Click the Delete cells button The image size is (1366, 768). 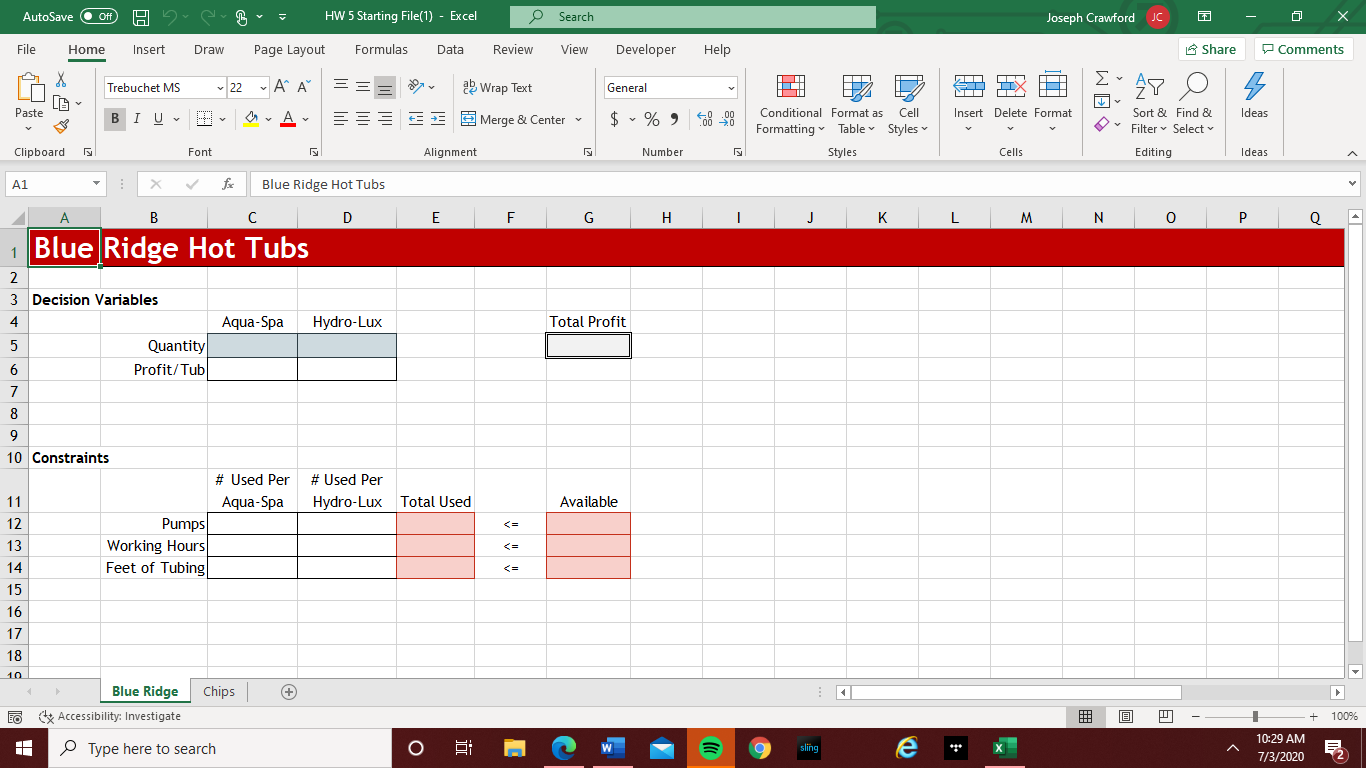click(x=1010, y=104)
